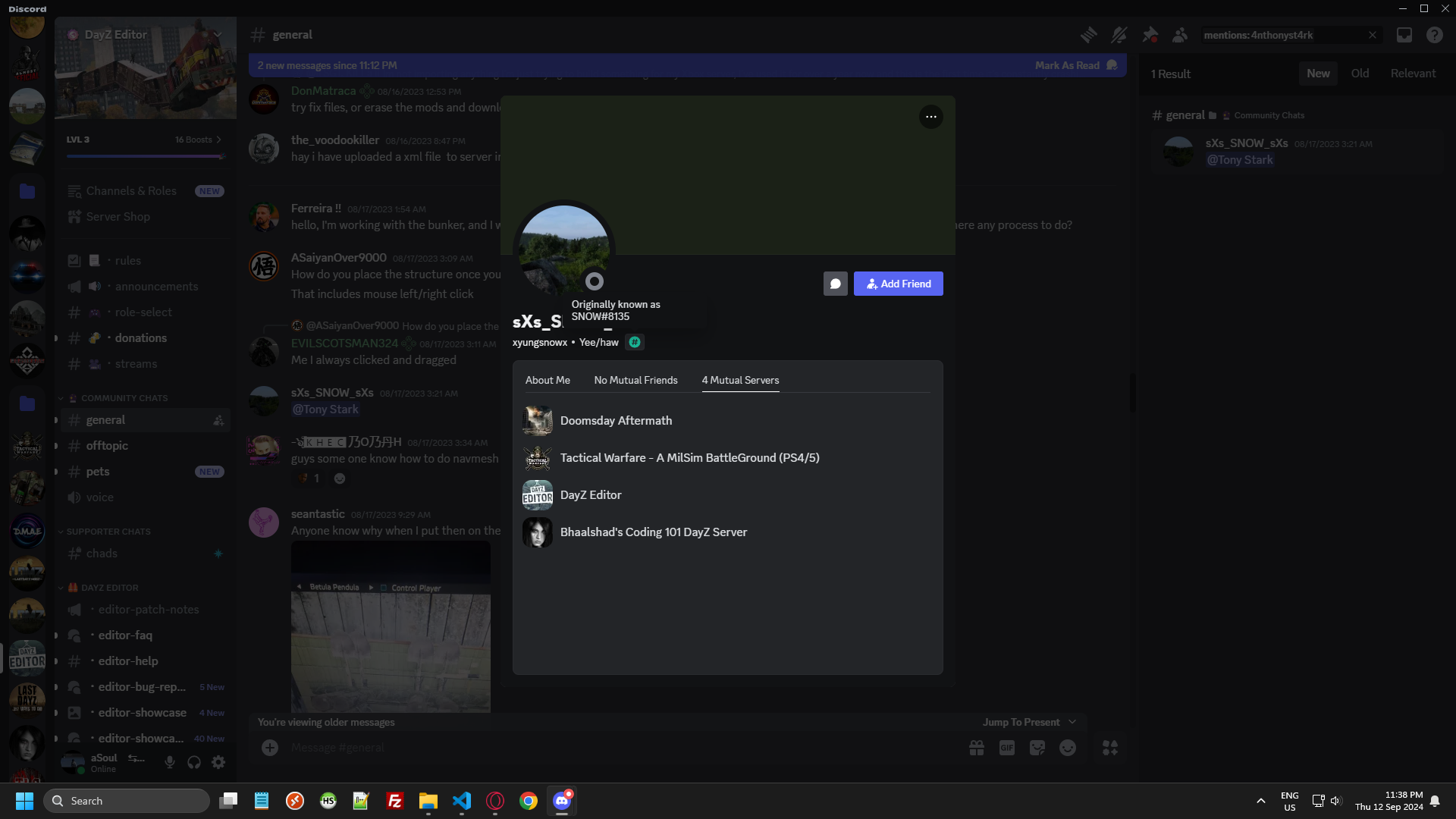
Task: Clear the mentions search field
Action: (1373, 35)
